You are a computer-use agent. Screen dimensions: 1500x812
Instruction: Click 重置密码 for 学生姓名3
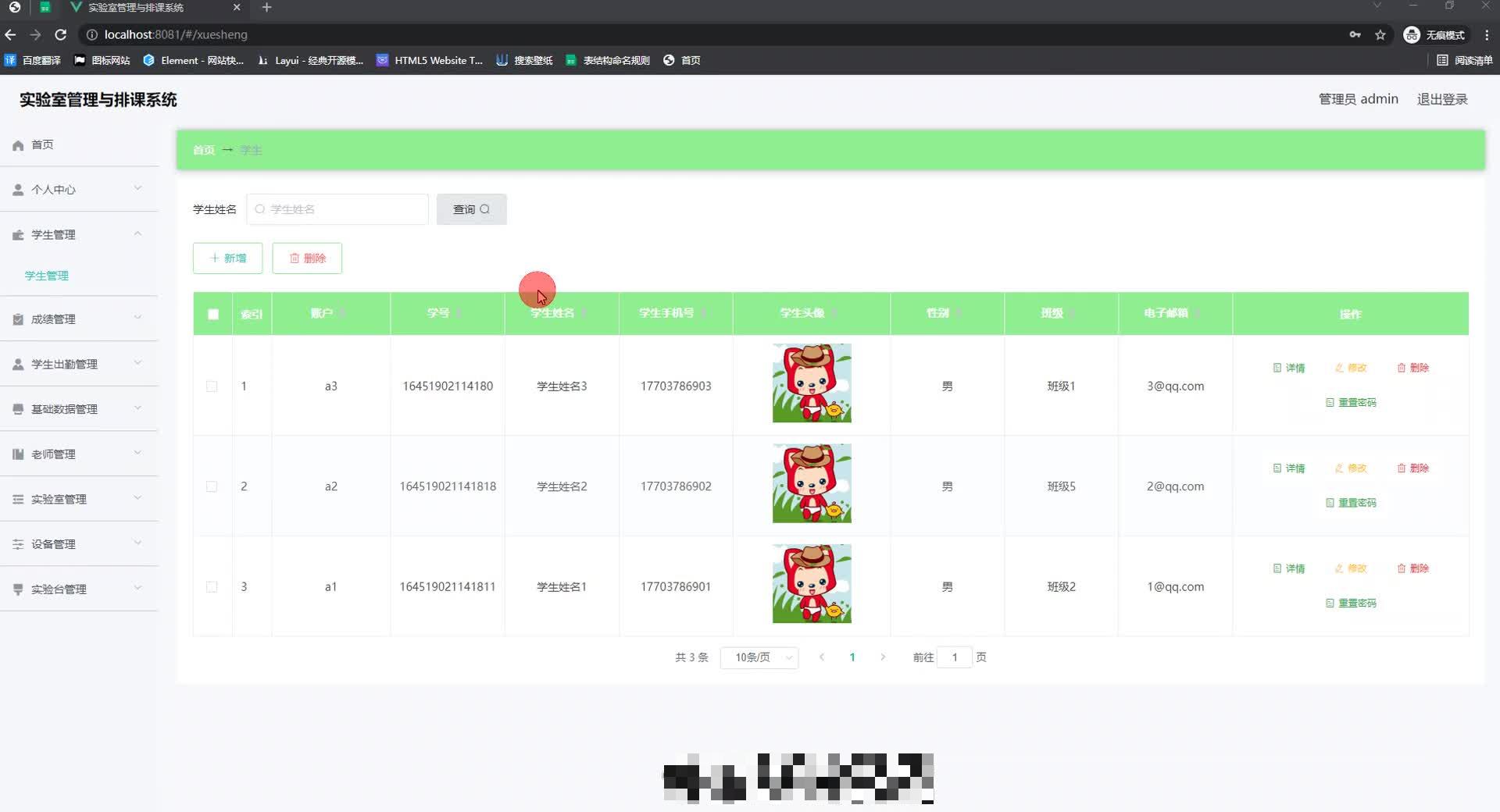click(x=1351, y=403)
